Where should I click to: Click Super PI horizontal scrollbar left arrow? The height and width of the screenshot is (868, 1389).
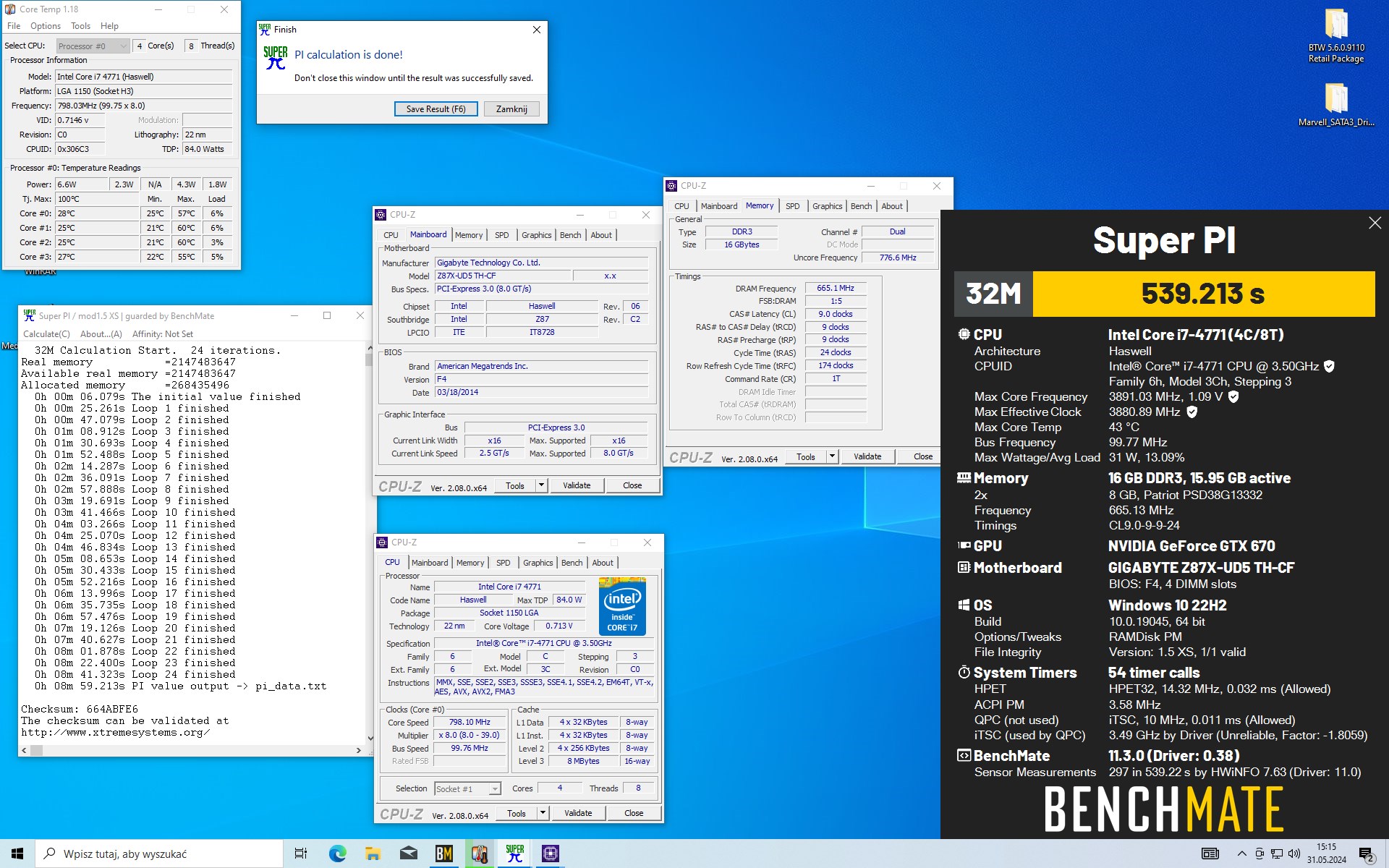point(25,750)
